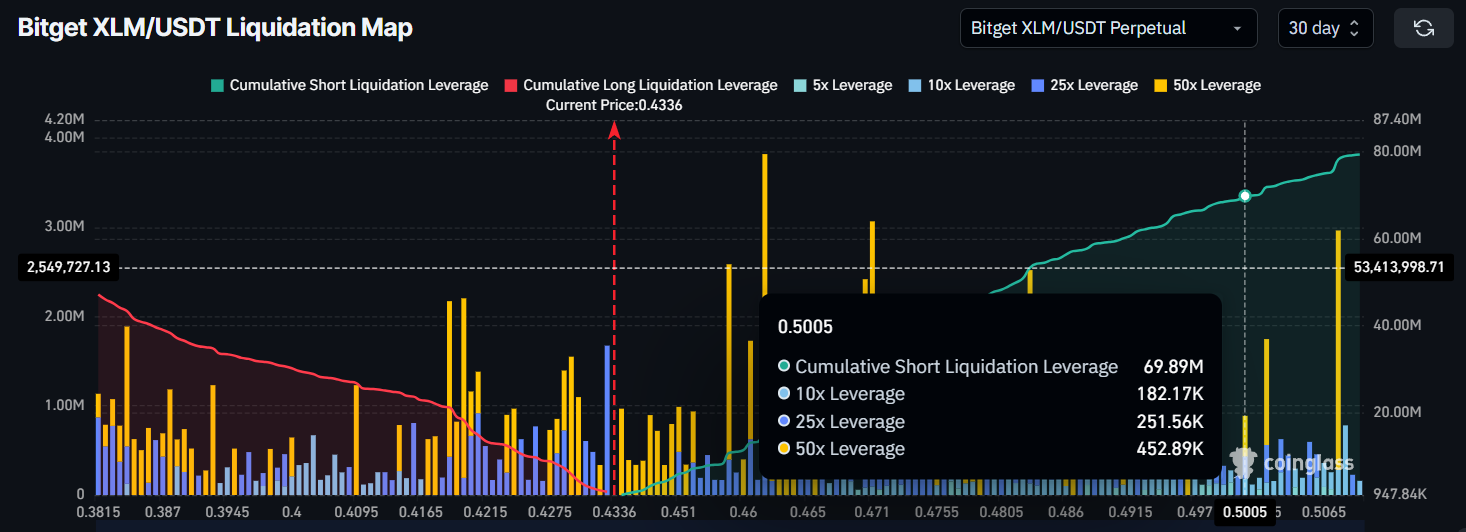Toggle Cumulative Short Liquidation Leverage legend
Screen dimensions: 1466x532
[358, 85]
